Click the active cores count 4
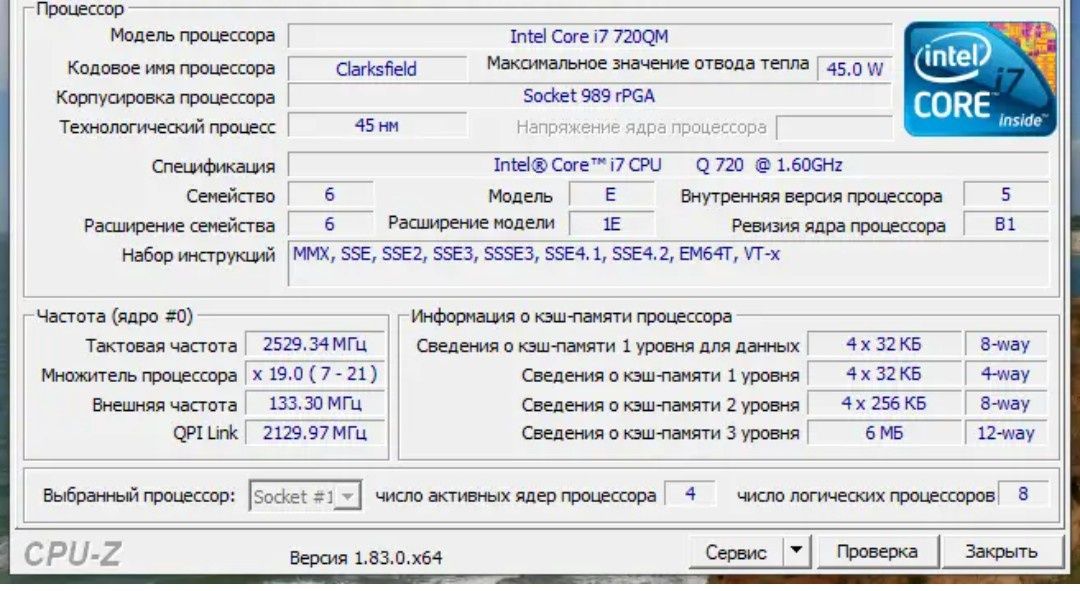The width and height of the screenshot is (1080, 591). point(690,494)
